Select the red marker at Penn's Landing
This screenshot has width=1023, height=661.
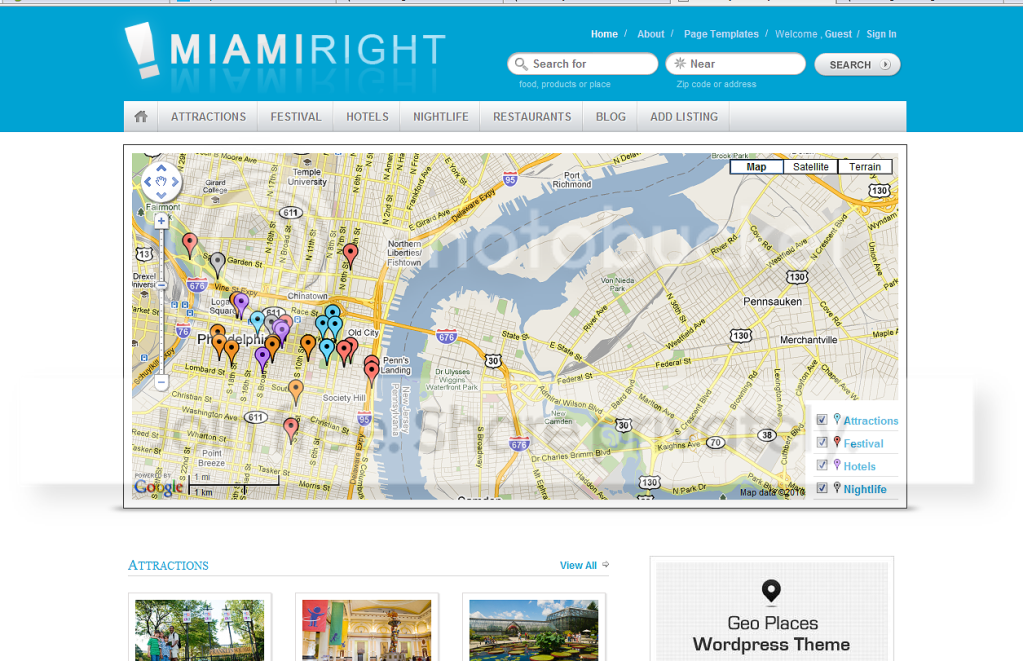click(371, 373)
